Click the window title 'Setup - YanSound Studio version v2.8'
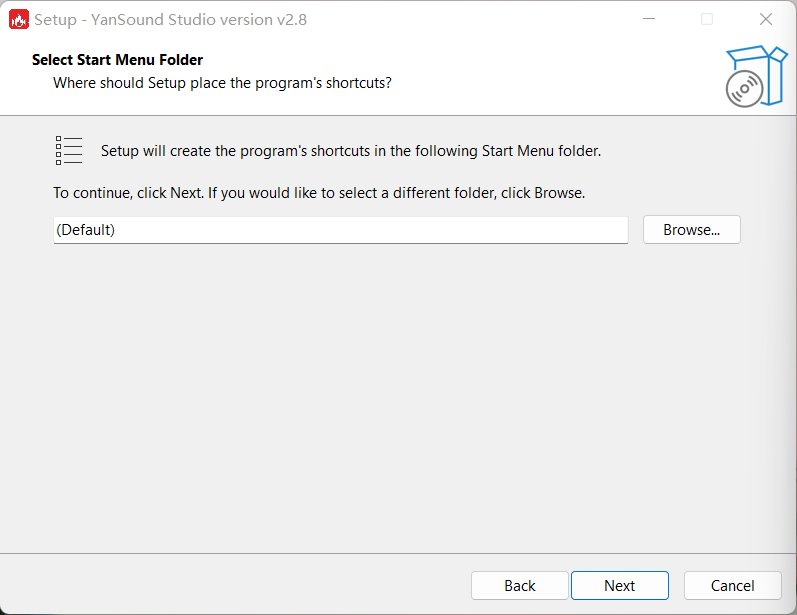Viewport: 797px width, 615px height. (x=170, y=20)
